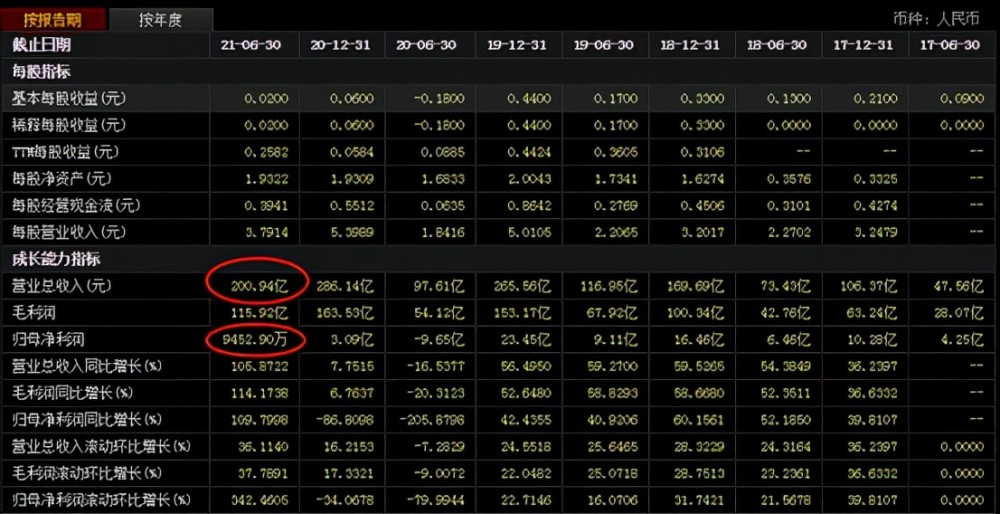The height and width of the screenshot is (514, 1000).
Task: Switch to the 按年度 tab
Action: 161,19
